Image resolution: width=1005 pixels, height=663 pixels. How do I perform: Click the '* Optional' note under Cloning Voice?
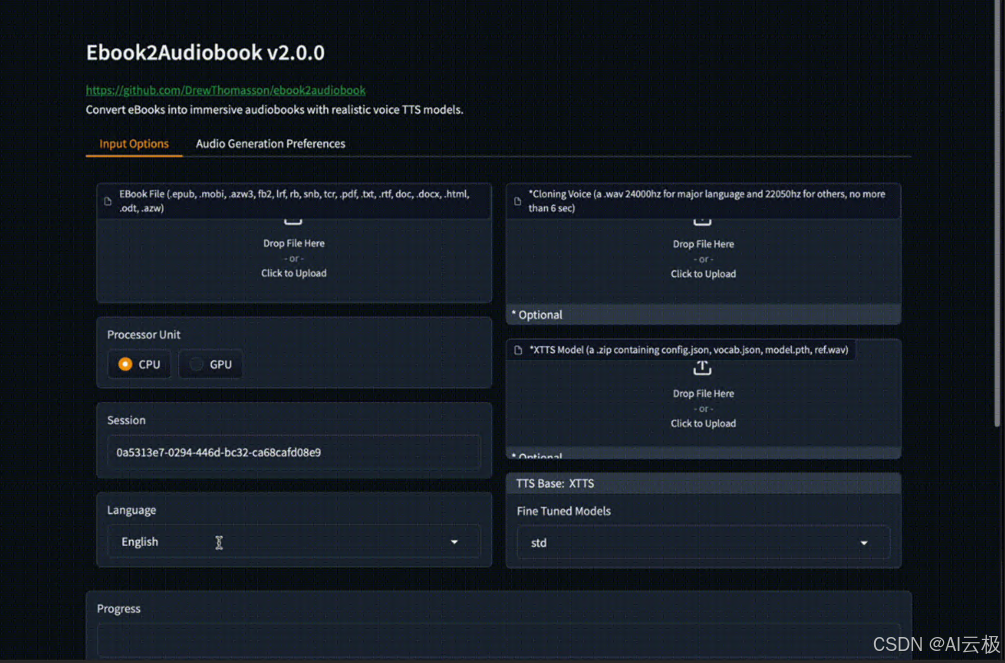point(537,315)
